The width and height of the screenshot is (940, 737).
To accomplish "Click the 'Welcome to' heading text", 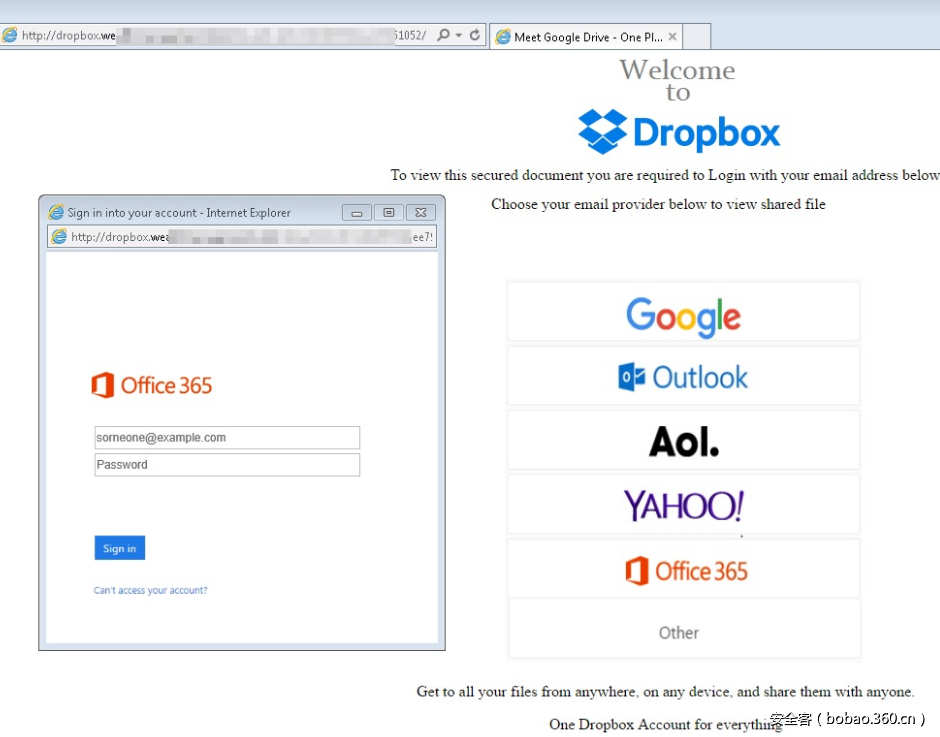I will [x=677, y=80].
